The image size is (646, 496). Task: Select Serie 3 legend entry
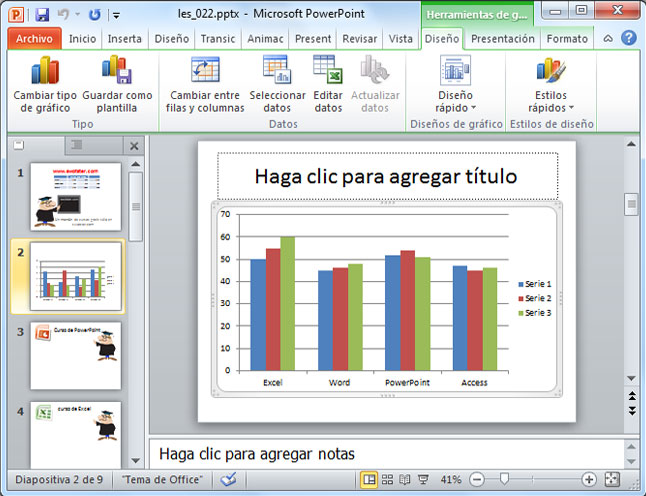(x=535, y=313)
